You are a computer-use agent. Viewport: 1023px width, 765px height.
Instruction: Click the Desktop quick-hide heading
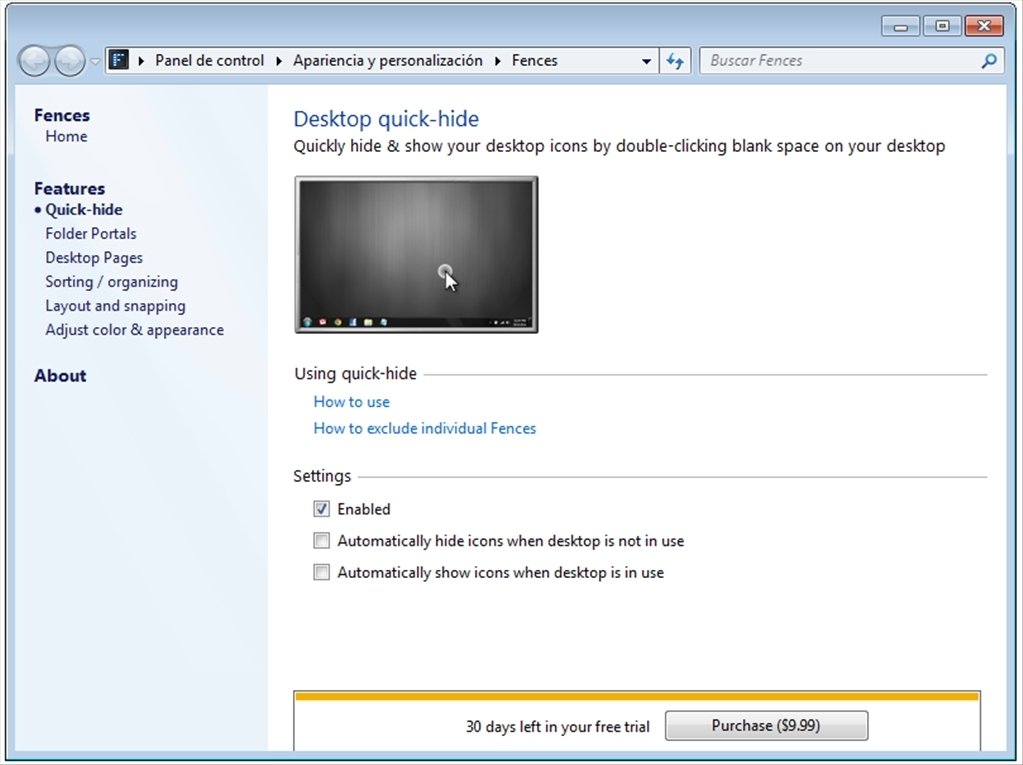coord(386,119)
